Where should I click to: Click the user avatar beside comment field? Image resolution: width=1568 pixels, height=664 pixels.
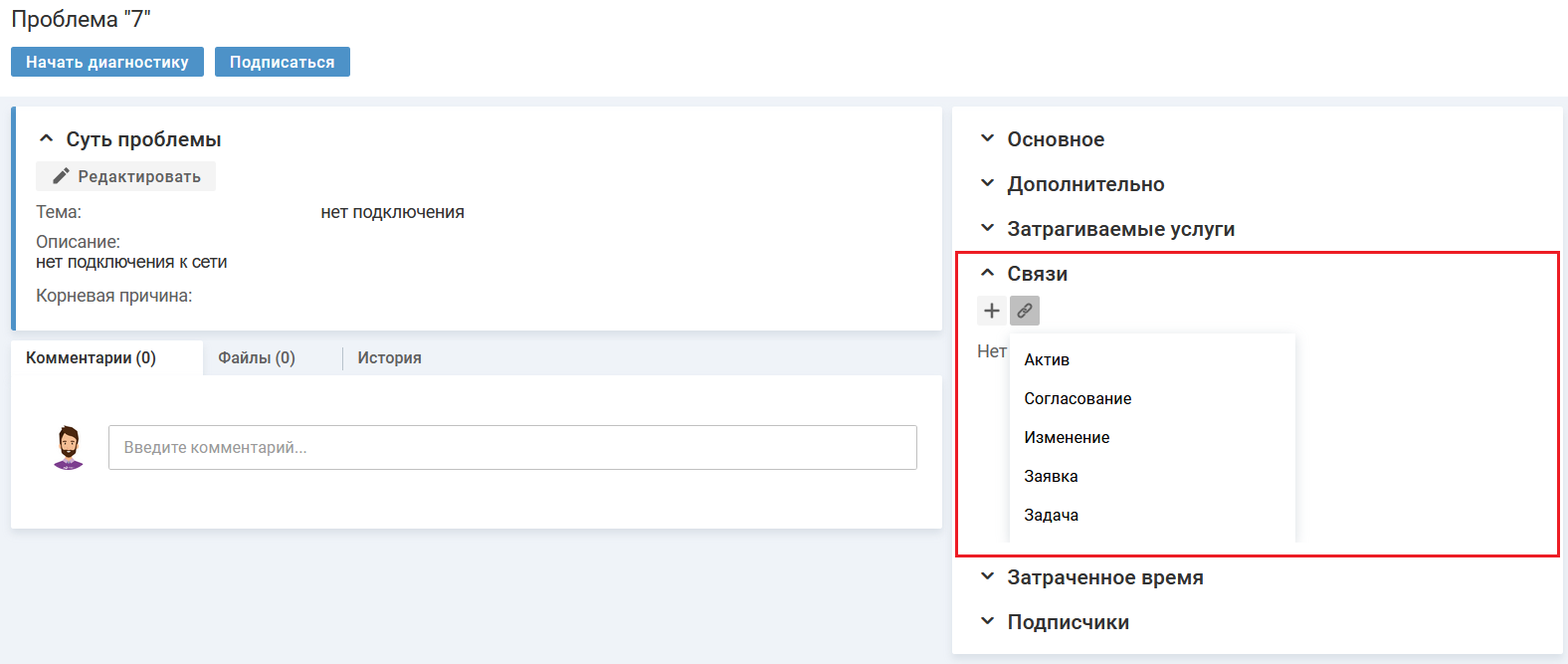click(69, 448)
